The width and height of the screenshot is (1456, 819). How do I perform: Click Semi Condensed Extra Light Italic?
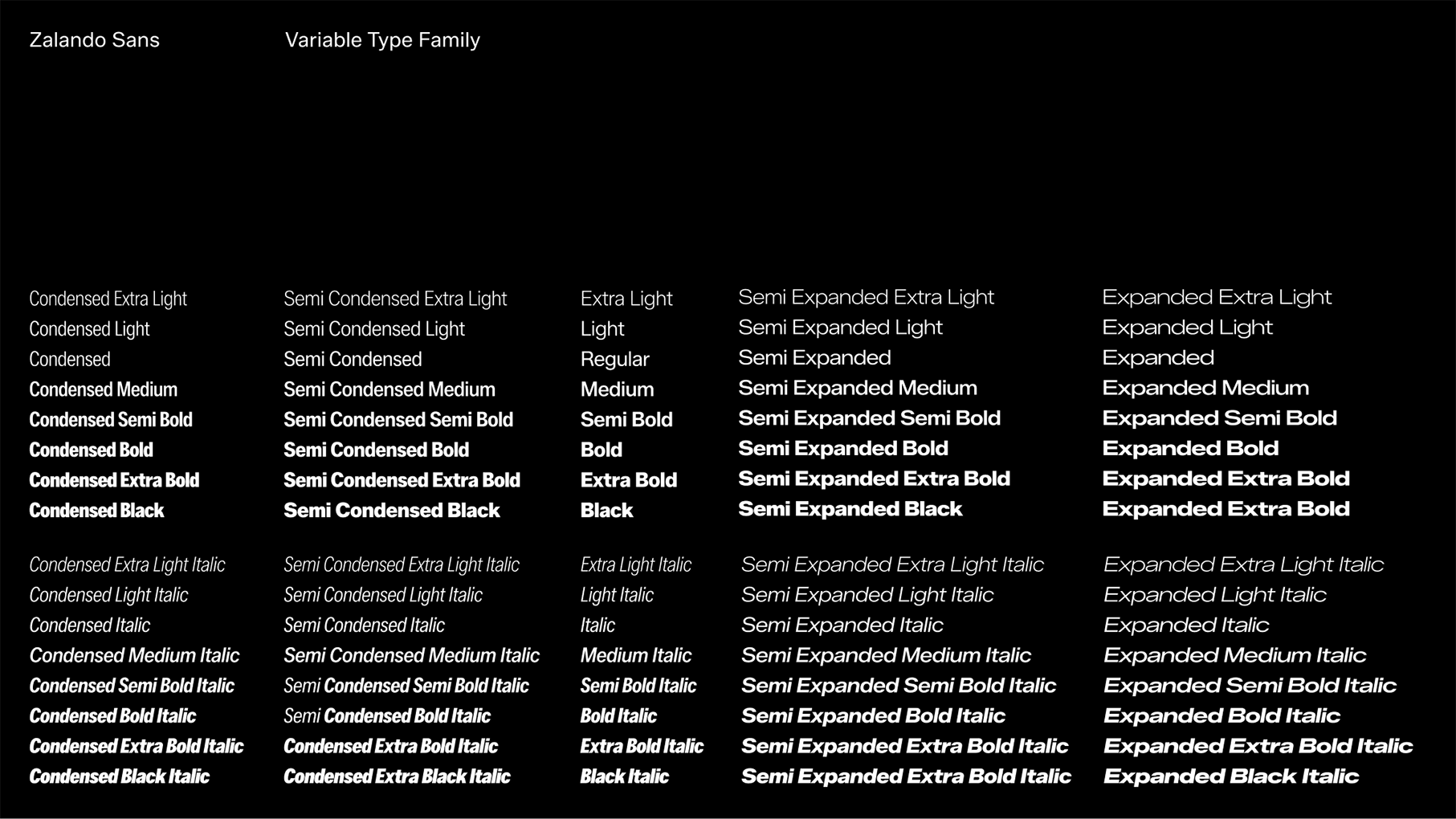[401, 564]
